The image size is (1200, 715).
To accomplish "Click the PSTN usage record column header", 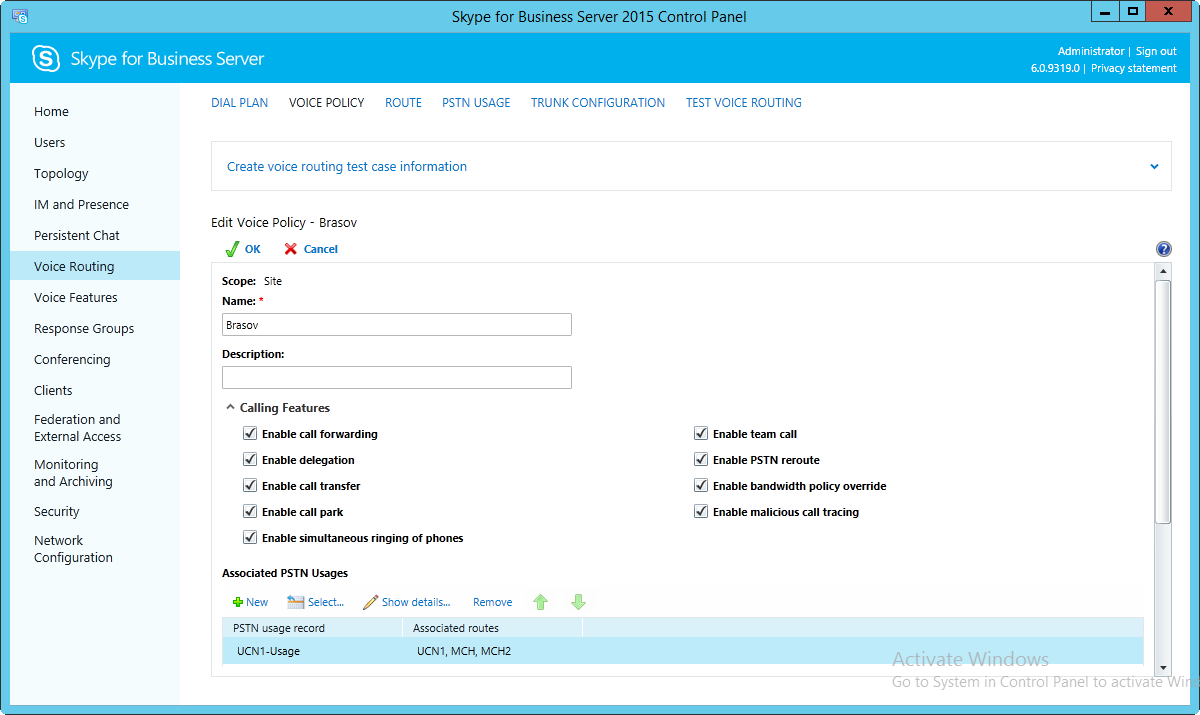I will 312,628.
